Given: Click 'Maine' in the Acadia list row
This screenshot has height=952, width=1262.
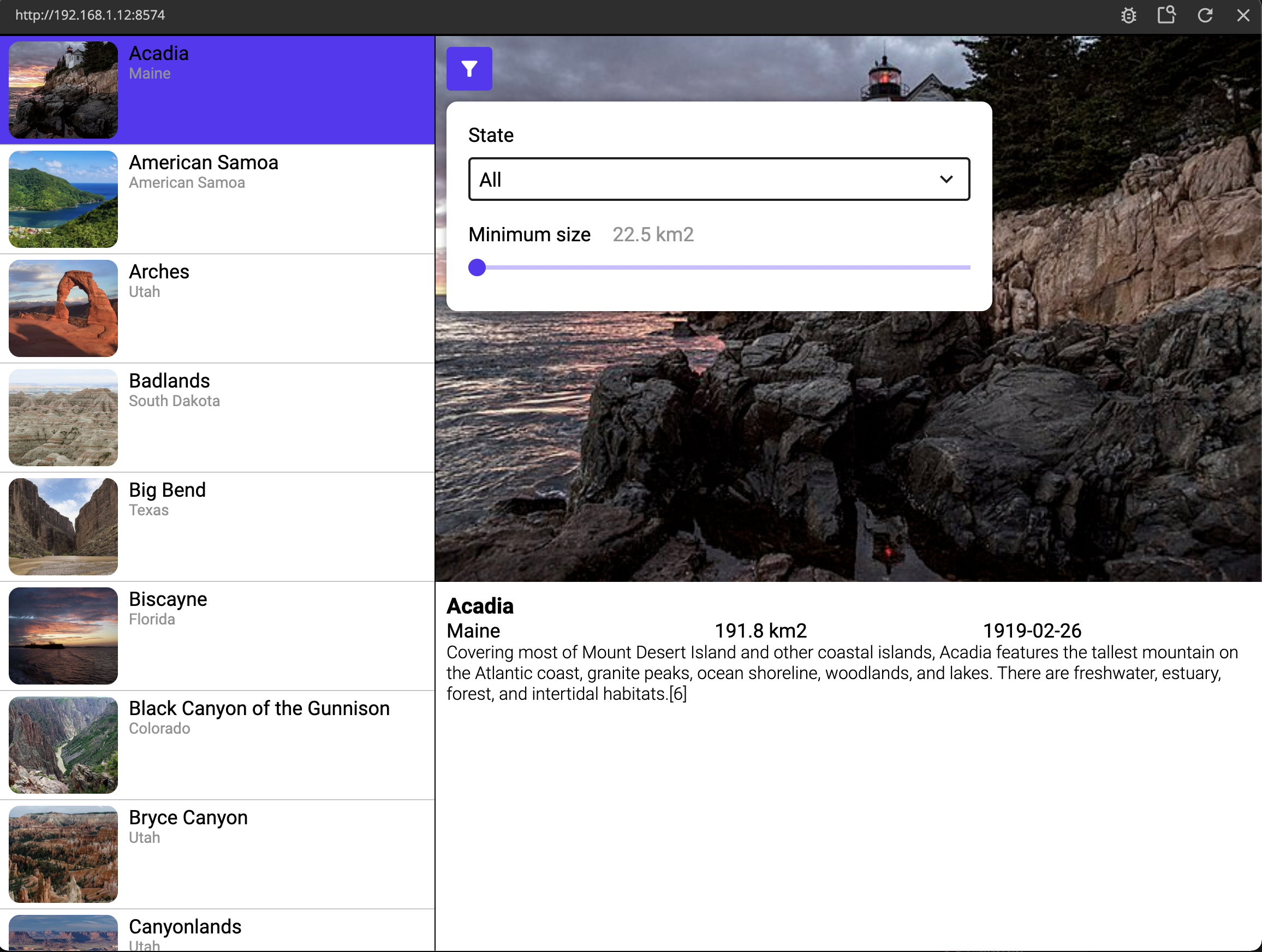Looking at the screenshot, I should (x=150, y=74).
